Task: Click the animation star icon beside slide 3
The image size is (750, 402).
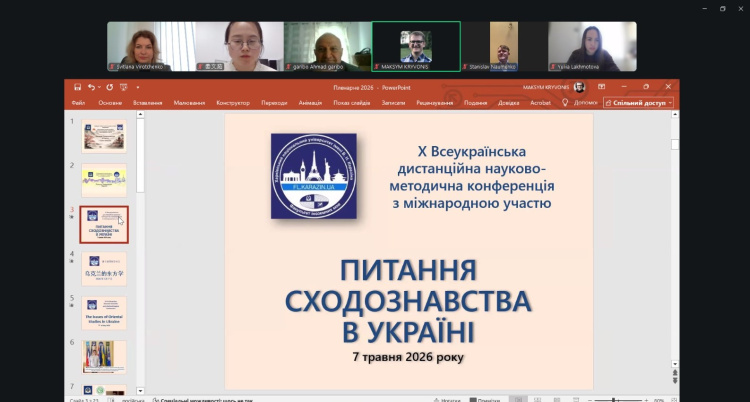Action: [72, 217]
